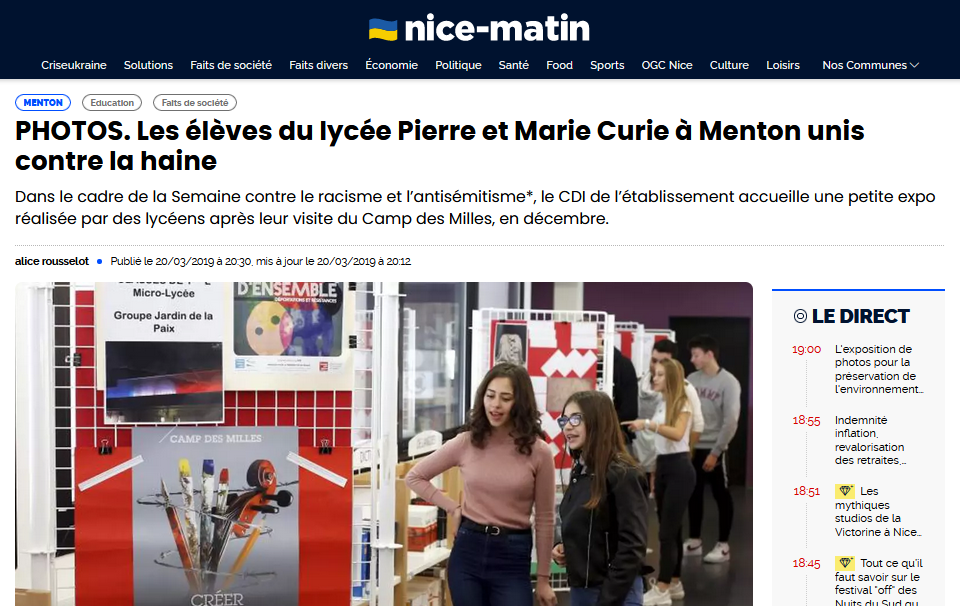Open the Criseukraine menu section
This screenshot has width=960, height=606.
73,65
